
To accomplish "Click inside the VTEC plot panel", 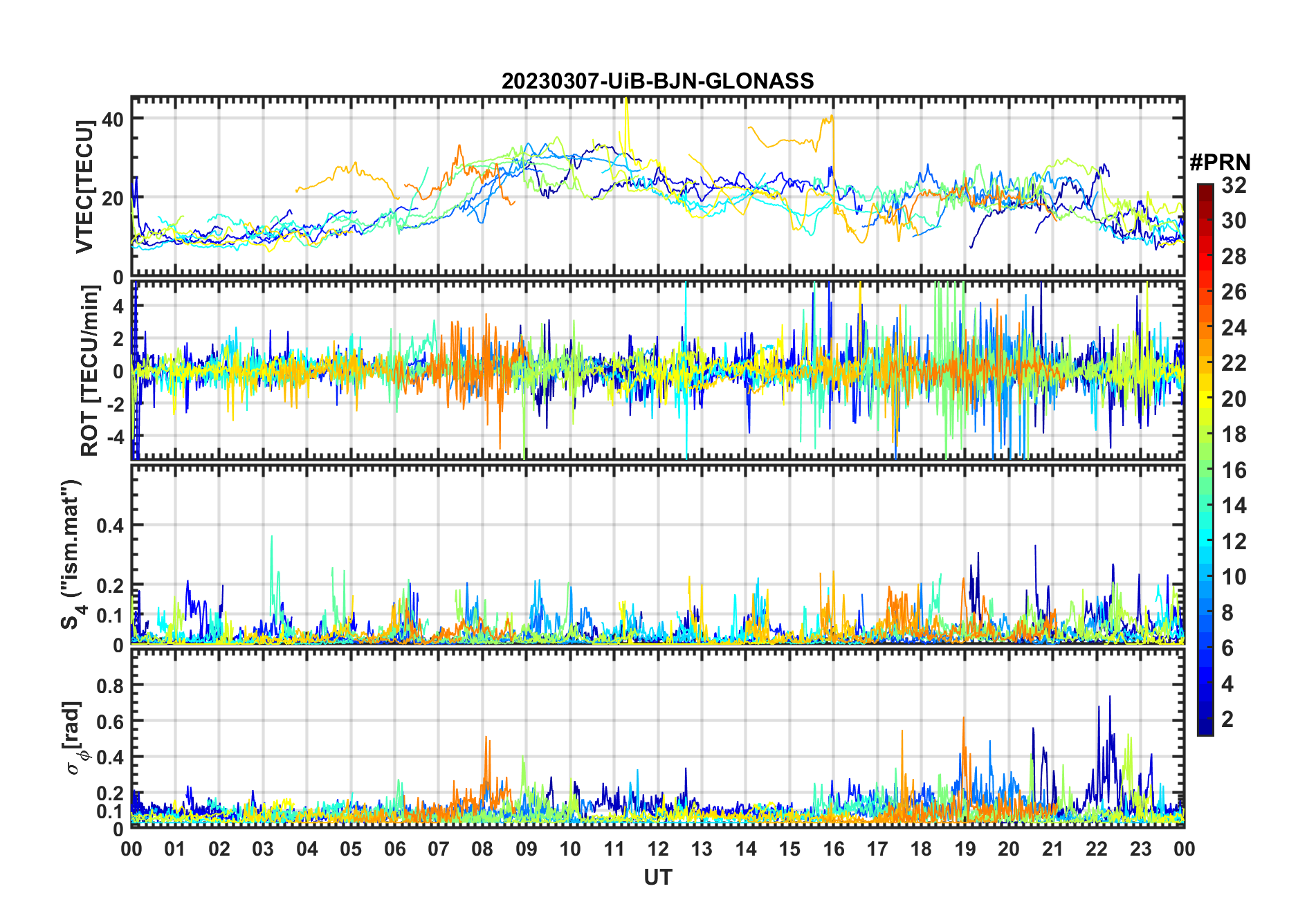I will click(x=658, y=187).
